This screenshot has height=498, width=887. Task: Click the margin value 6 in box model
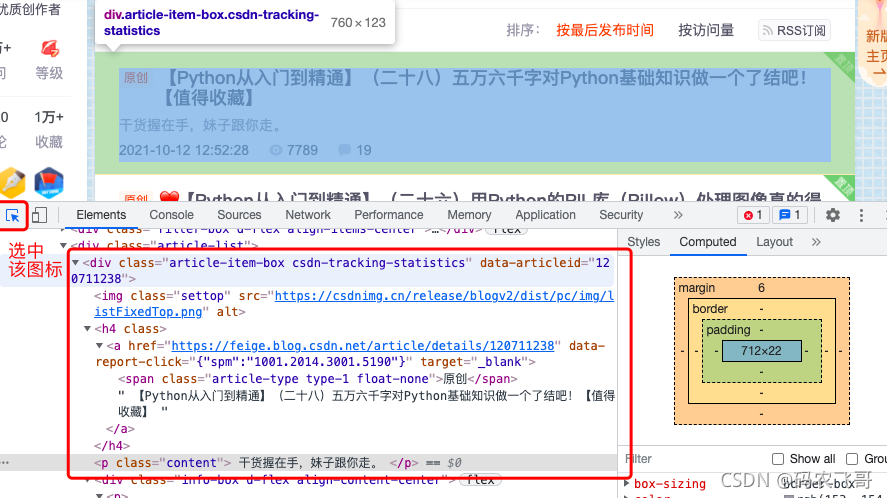pos(761,288)
